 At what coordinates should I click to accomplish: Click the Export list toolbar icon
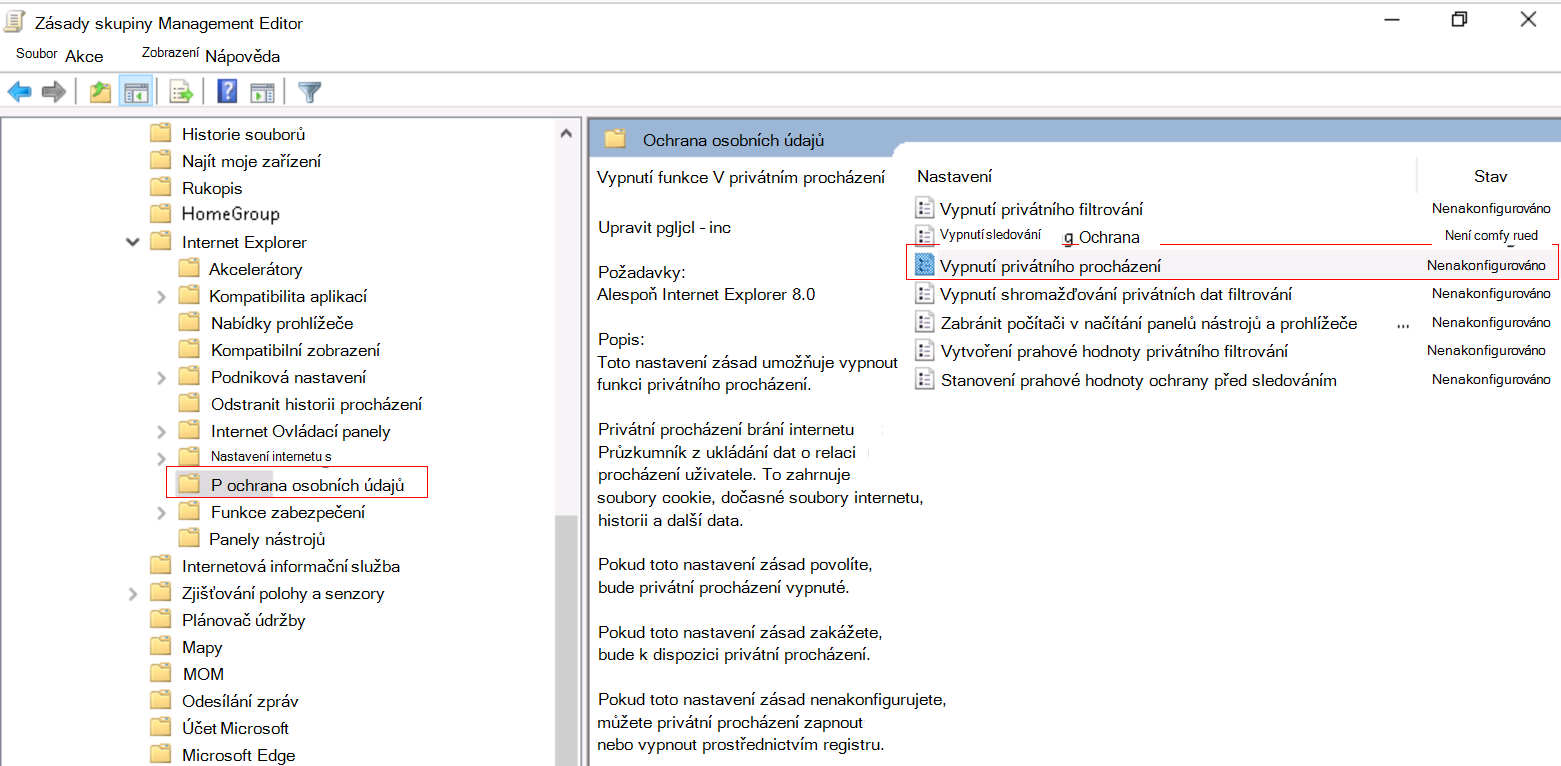(x=181, y=93)
